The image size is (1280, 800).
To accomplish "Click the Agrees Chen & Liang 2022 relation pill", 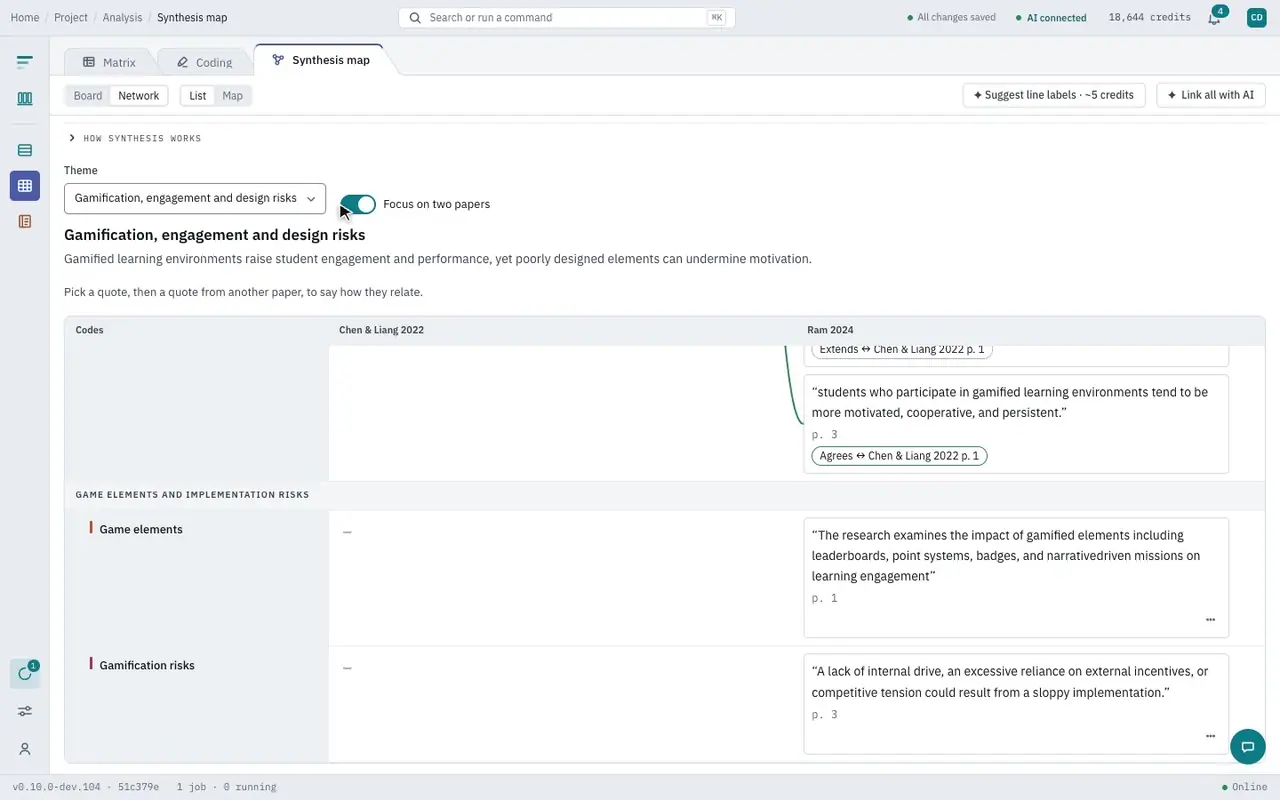I will (899, 456).
